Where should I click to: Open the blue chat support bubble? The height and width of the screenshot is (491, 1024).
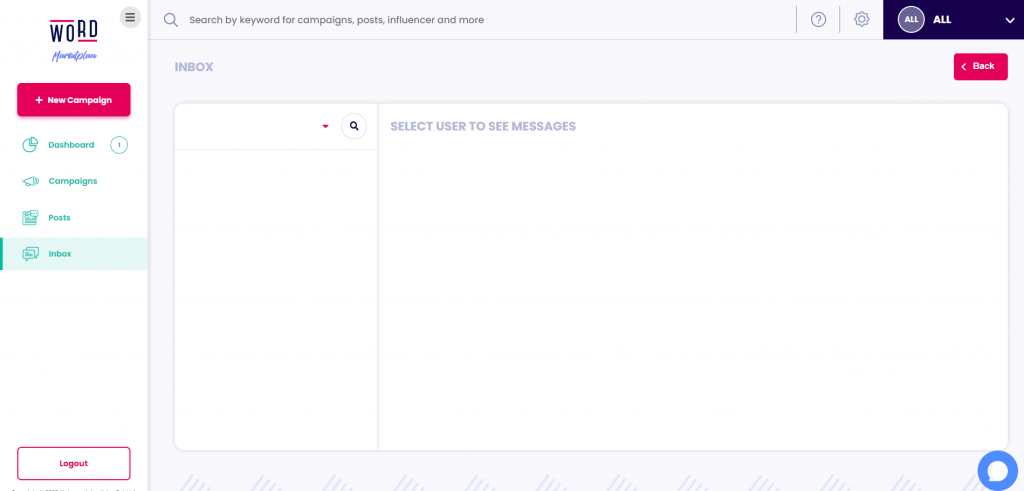997,471
